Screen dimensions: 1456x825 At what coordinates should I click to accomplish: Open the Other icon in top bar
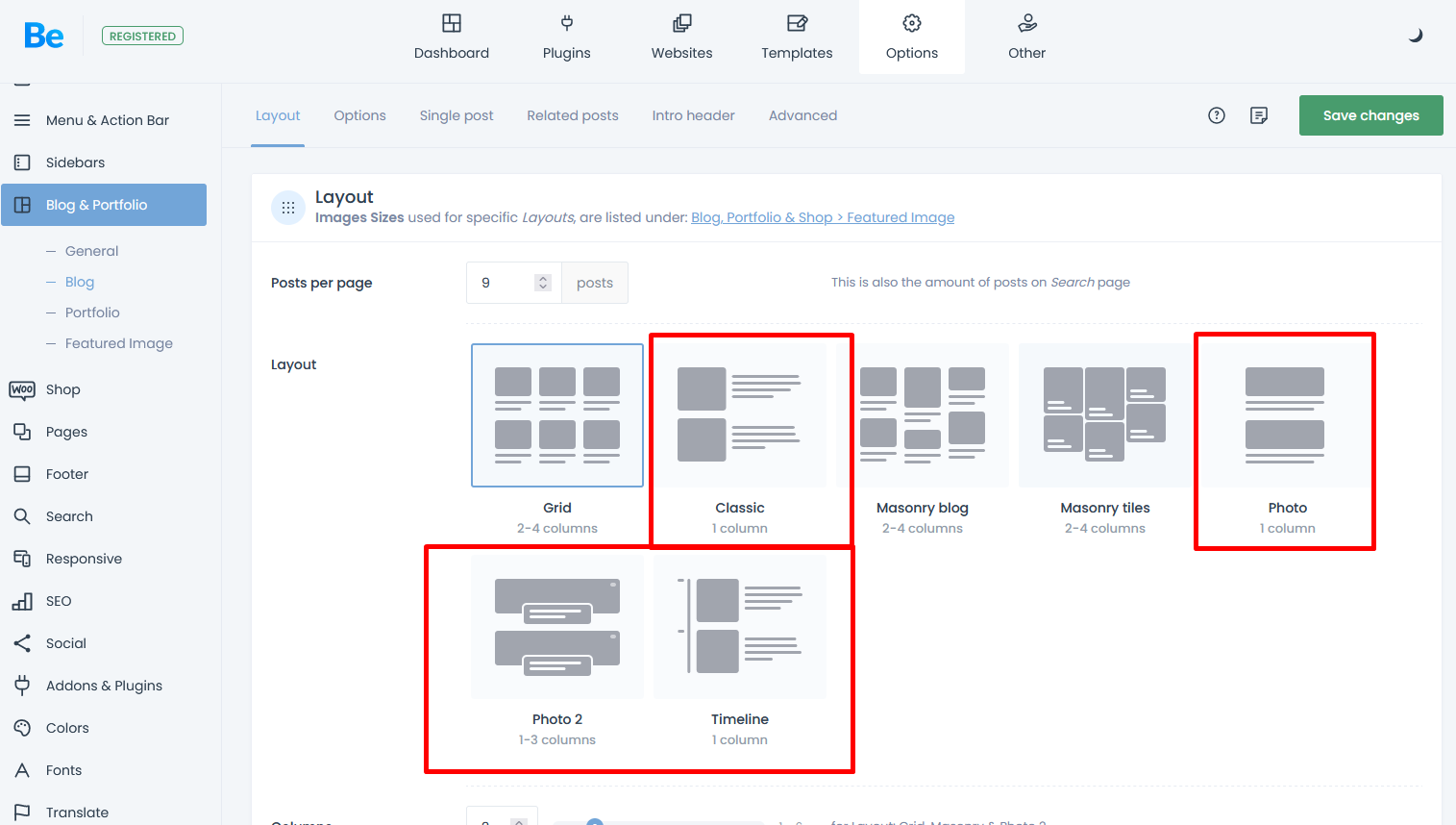click(x=1027, y=23)
